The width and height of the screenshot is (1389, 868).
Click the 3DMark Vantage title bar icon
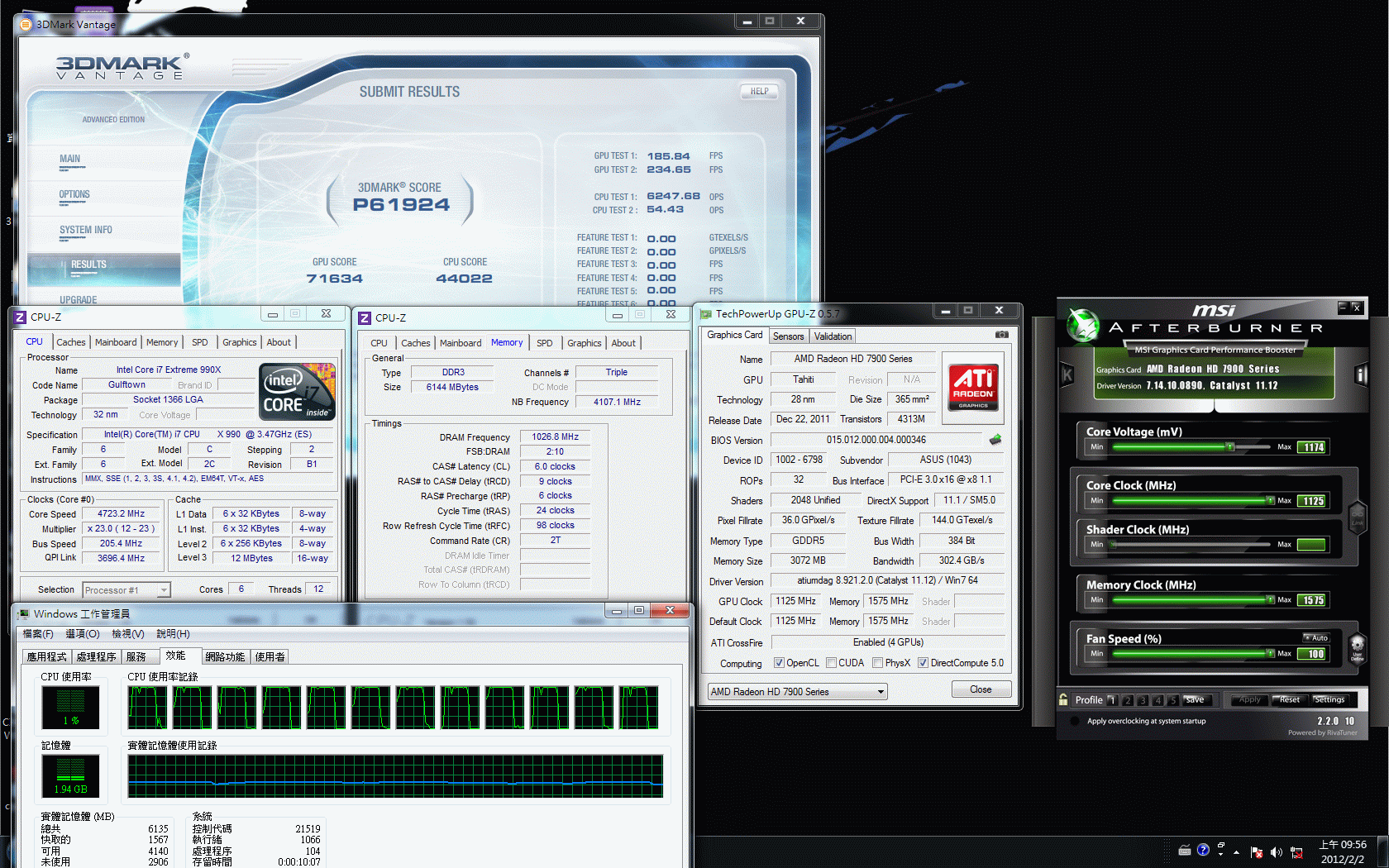coord(26,25)
